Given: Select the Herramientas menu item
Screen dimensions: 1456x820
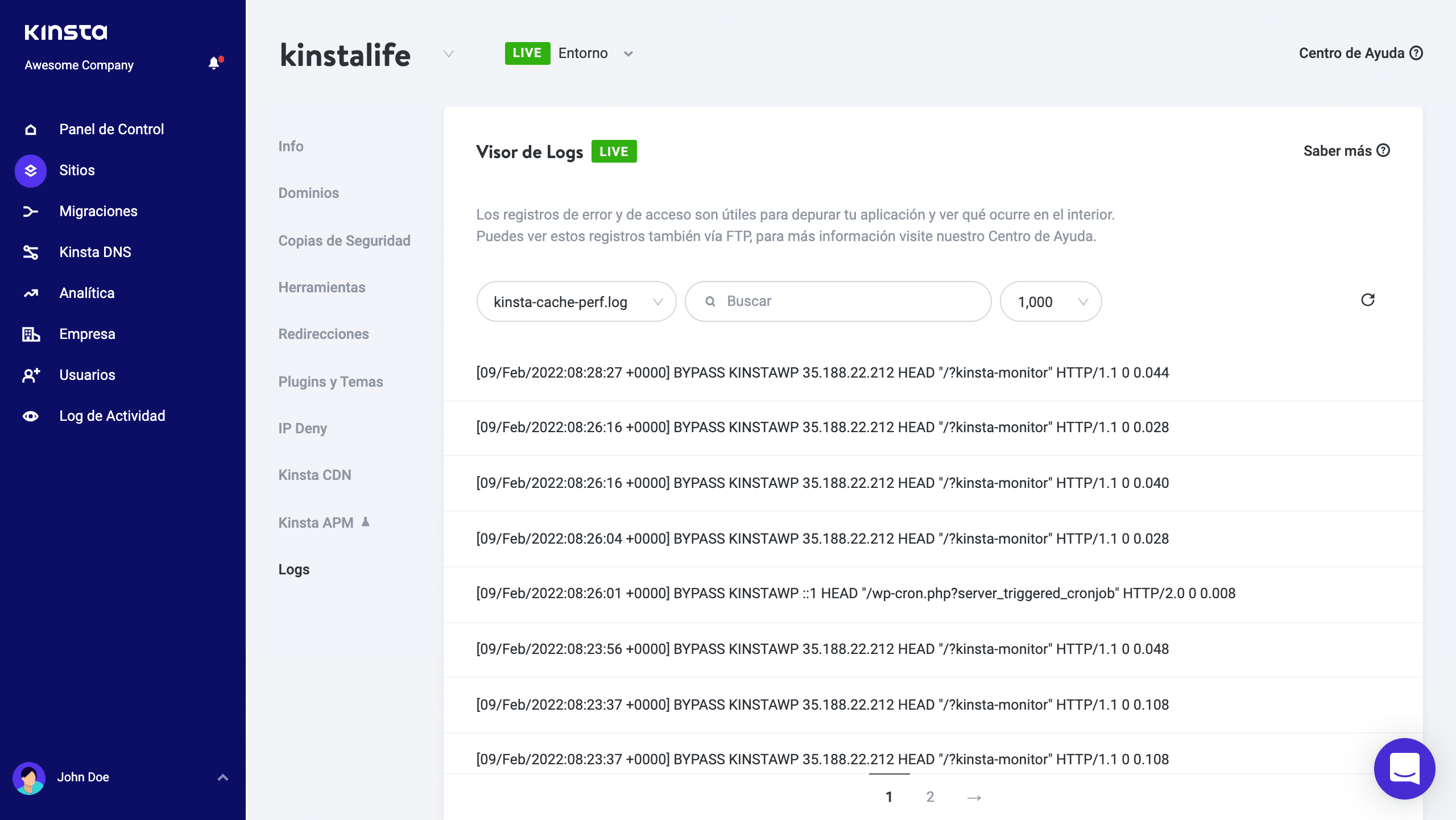Looking at the screenshot, I should 321,287.
